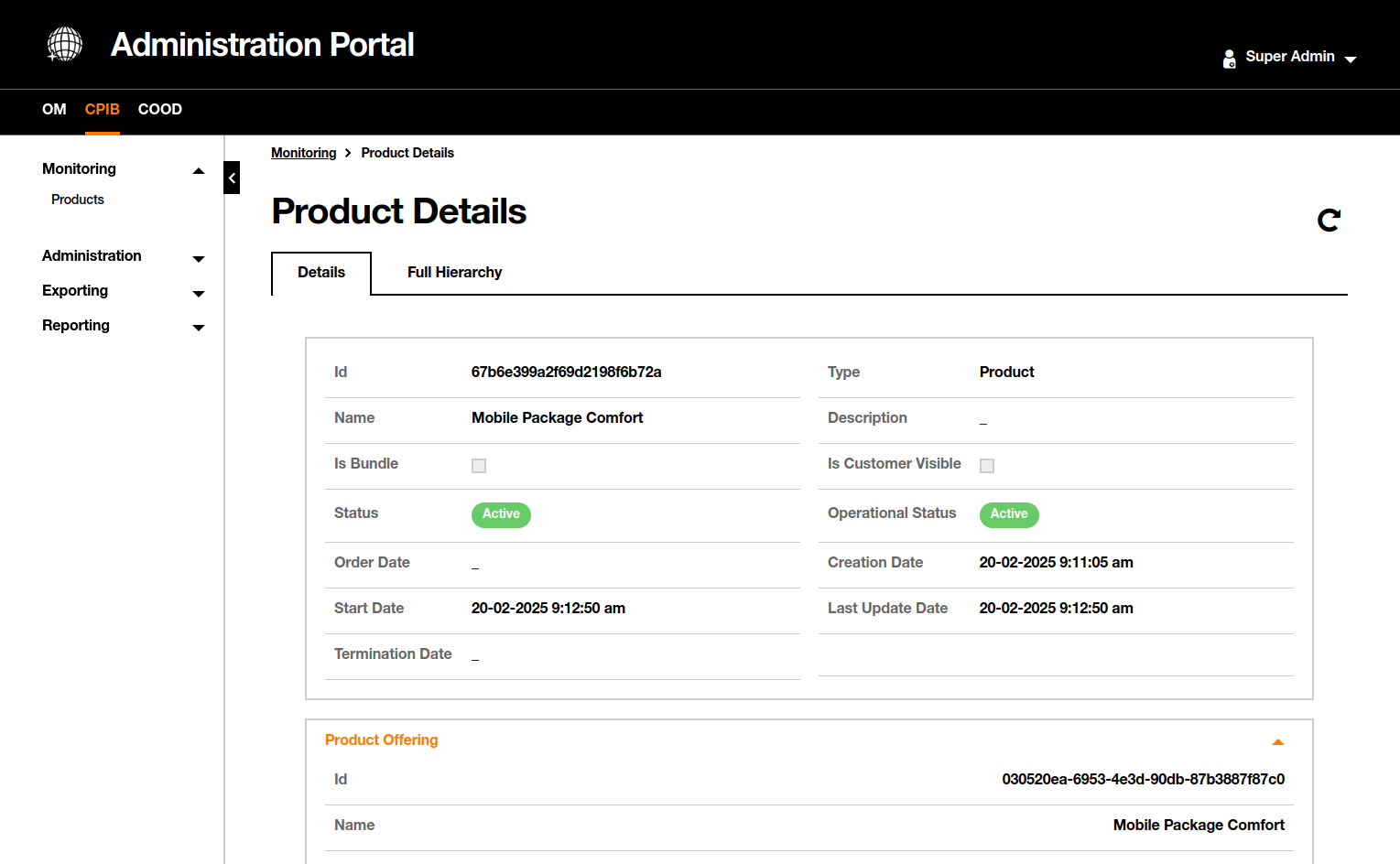Click the Super Admin user icon
The image size is (1400, 864).
click(x=1230, y=59)
